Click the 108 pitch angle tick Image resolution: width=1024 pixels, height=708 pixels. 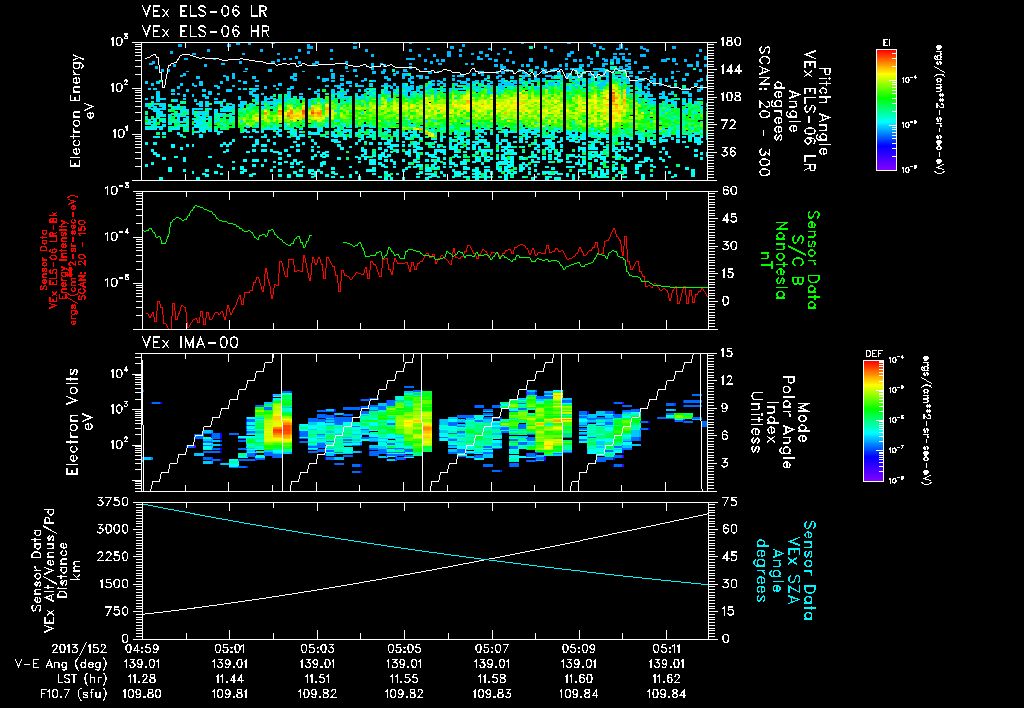(x=731, y=97)
